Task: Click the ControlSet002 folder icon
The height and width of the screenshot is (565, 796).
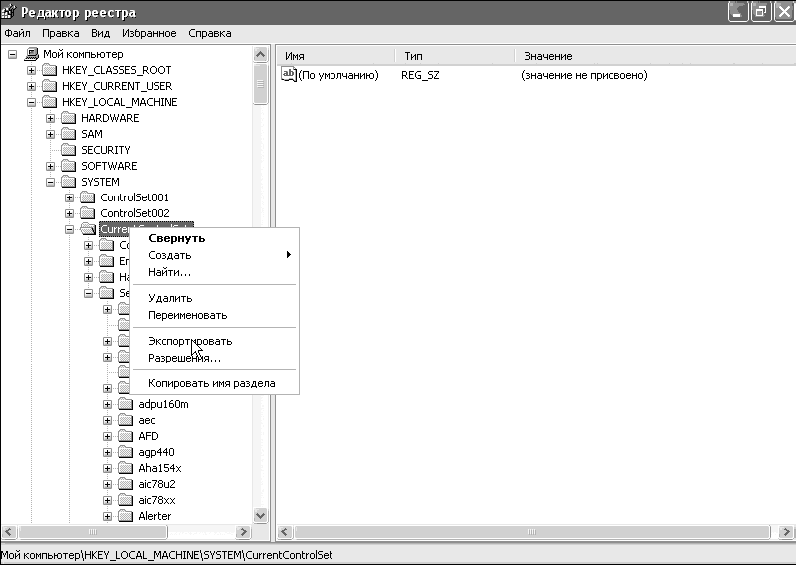Action: tap(88, 213)
